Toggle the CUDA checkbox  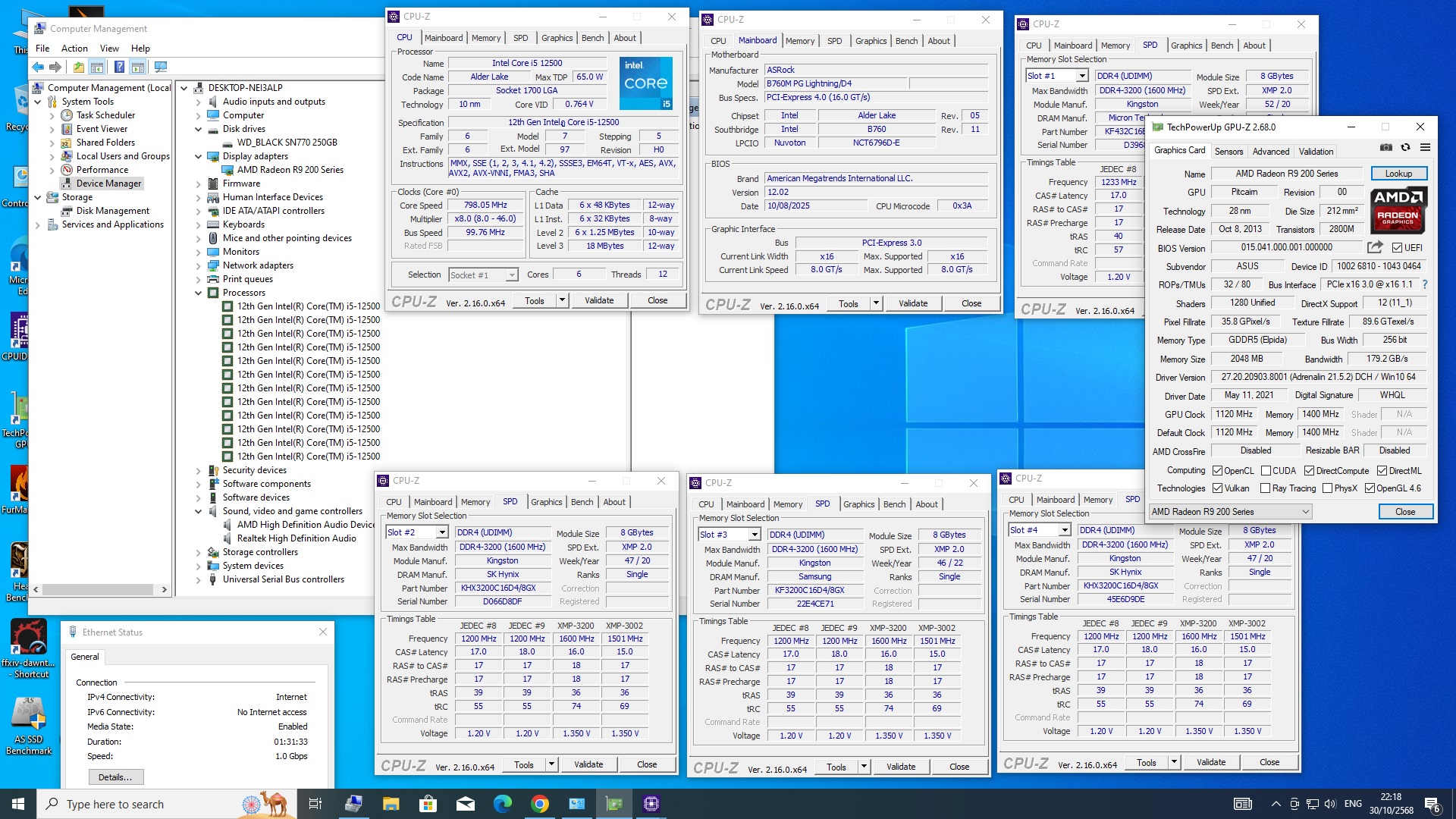pos(1266,471)
